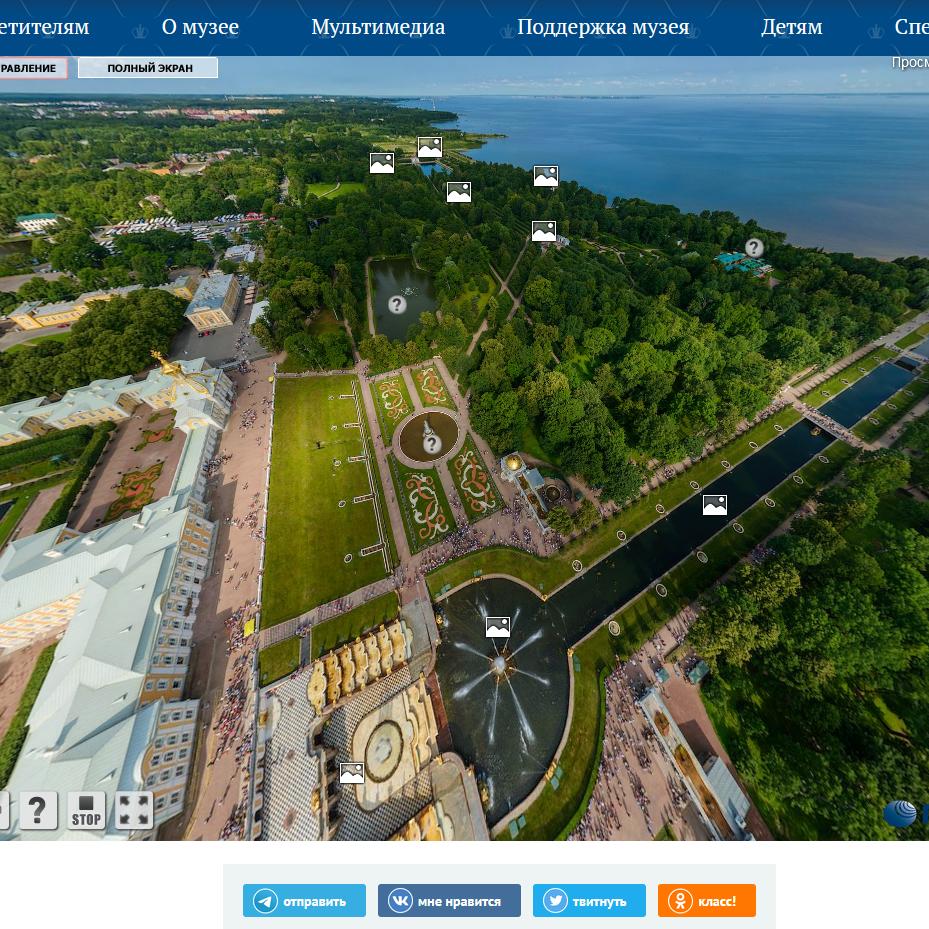The height and width of the screenshot is (929, 929).
Task: Click question hotspot on the parterre garden fountain
Action: point(432,444)
